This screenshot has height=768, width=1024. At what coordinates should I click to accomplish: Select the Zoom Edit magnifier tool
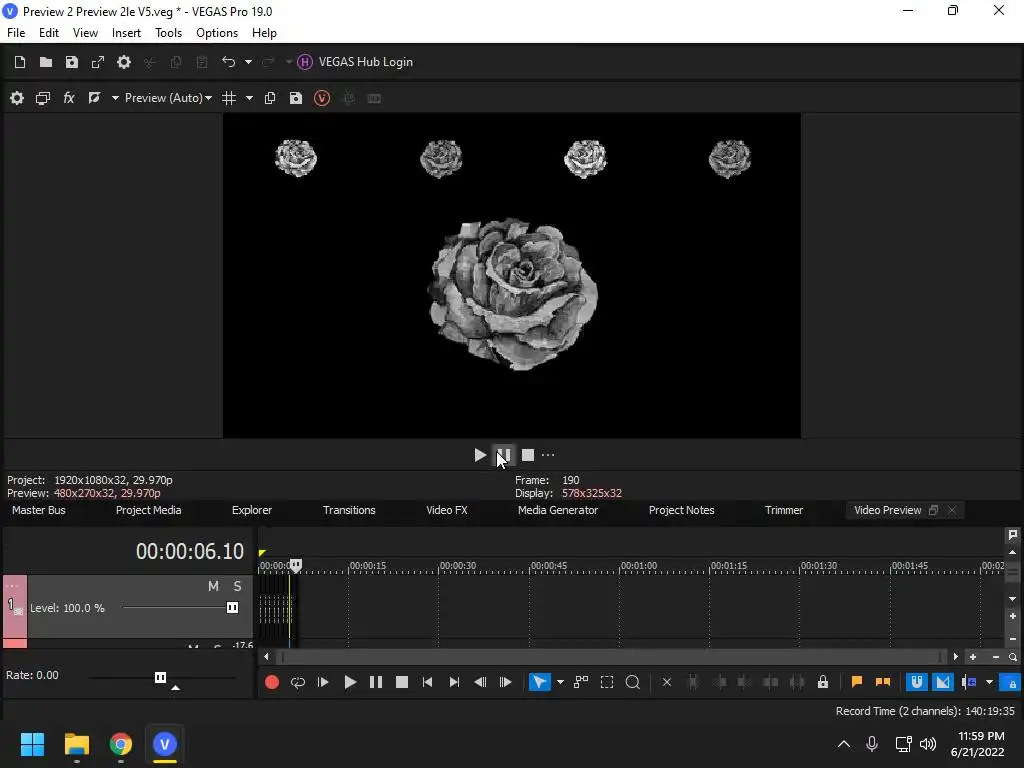(x=633, y=682)
